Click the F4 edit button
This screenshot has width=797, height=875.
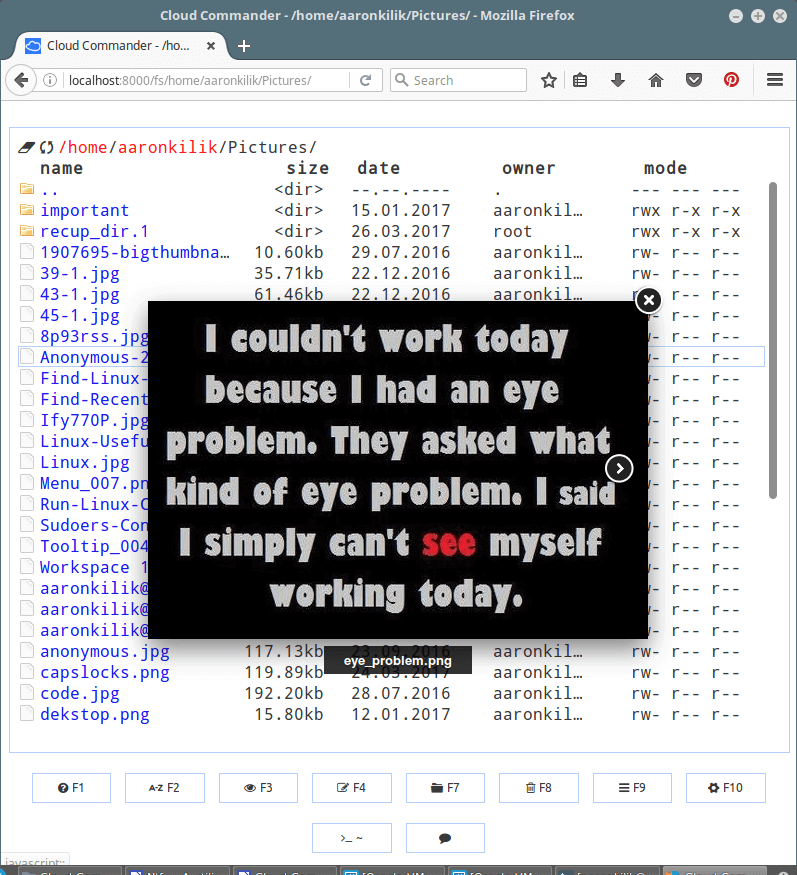(x=352, y=787)
